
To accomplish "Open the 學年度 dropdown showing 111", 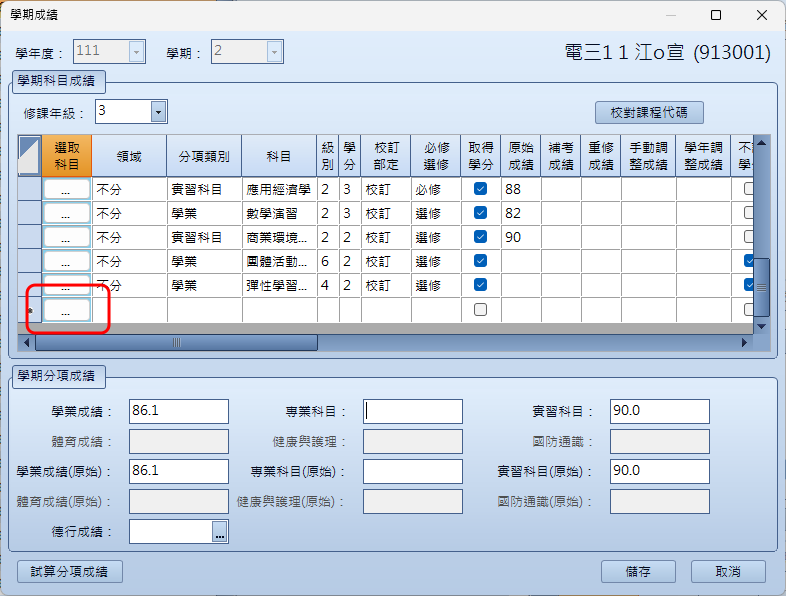I will pyautogui.click(x=136, y=52).
